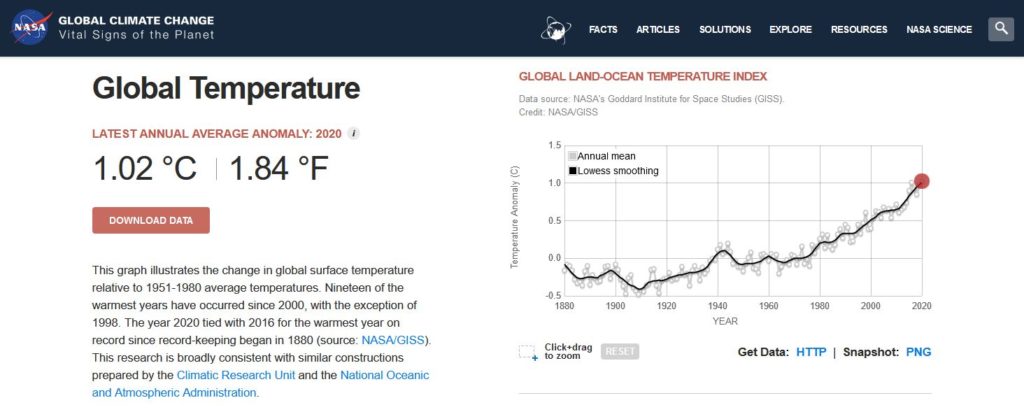The width and height of the screenshot is (1024, 412).
Task: Toggle the Lowess smoothing legend series
Action: [x=613, y=171]
